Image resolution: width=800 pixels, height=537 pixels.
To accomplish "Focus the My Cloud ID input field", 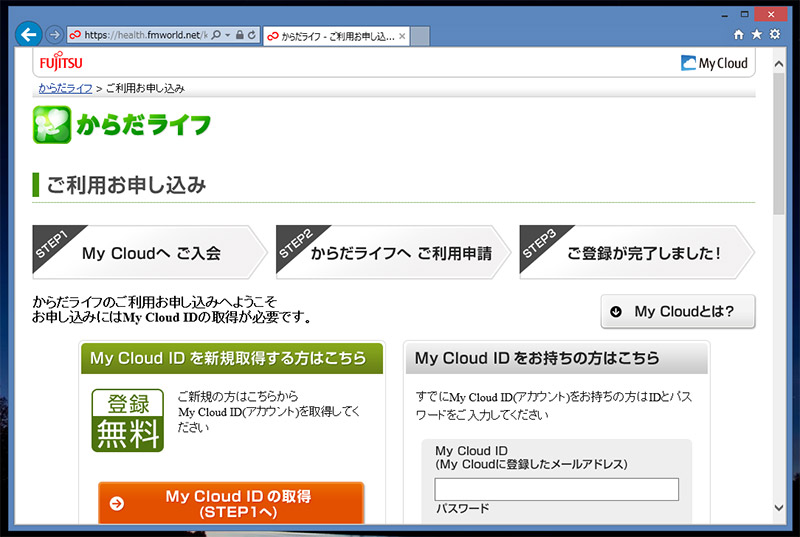I will pos(556,489).
